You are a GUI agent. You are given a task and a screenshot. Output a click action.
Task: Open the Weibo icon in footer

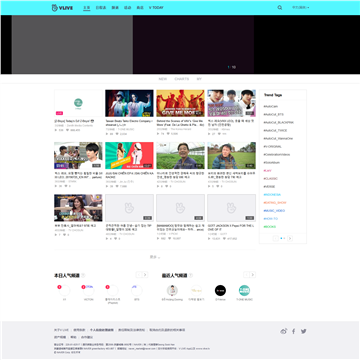pyautogui.click(x=284, y=331)
